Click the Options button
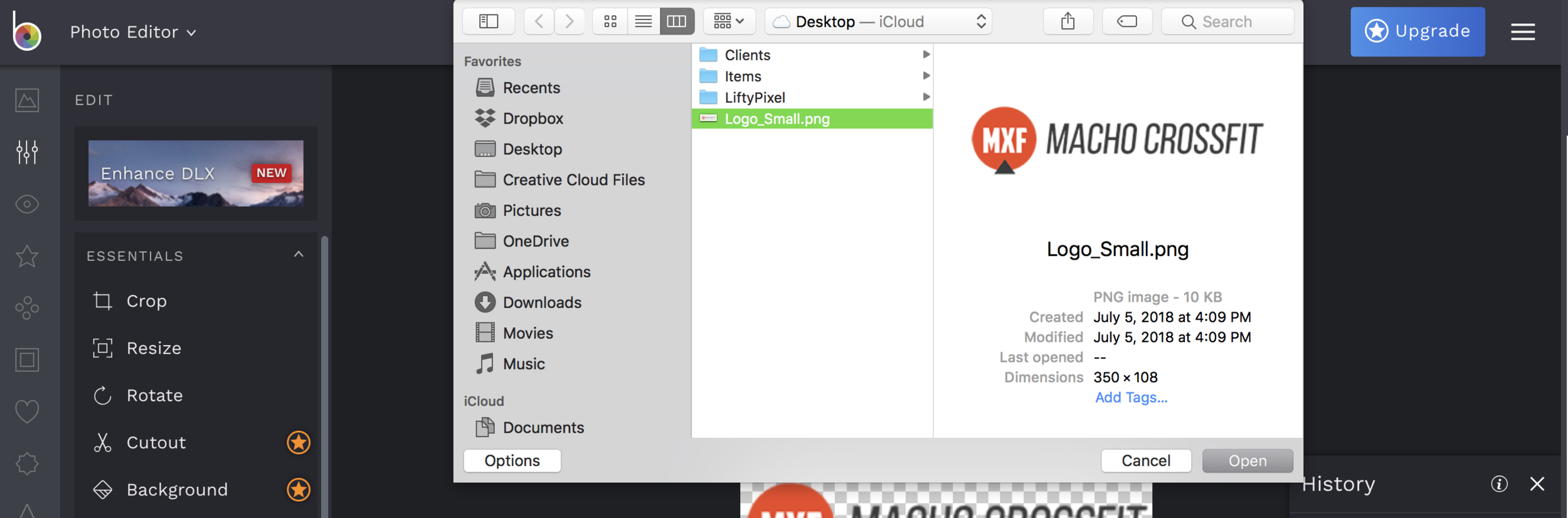Viewport: 1568px width, 518px height. (x=512, y=461)
